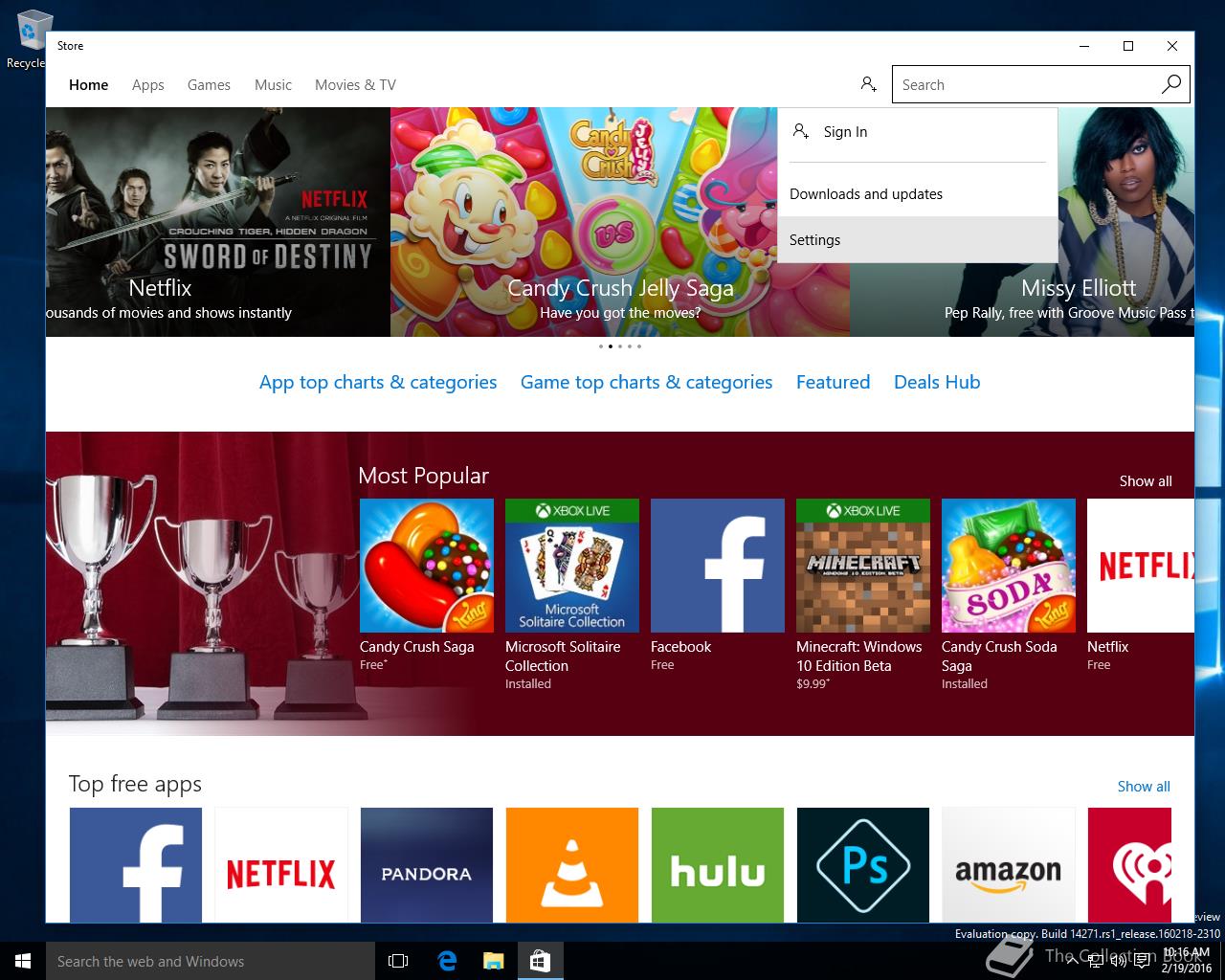Open Candy Crush Saga app tile in Most Popular

(427, 566)
